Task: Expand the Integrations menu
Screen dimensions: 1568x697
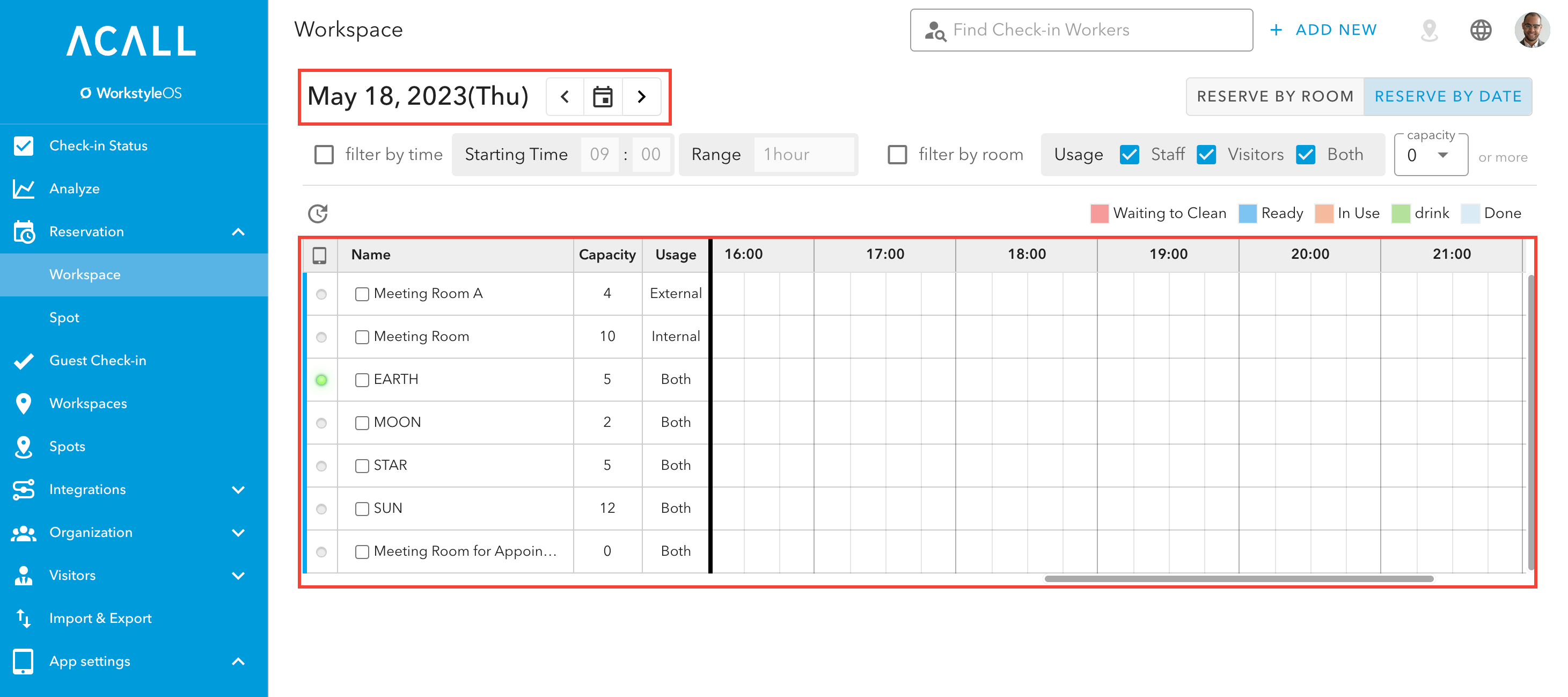Action: pyautogui.click(x=239, y=489)
